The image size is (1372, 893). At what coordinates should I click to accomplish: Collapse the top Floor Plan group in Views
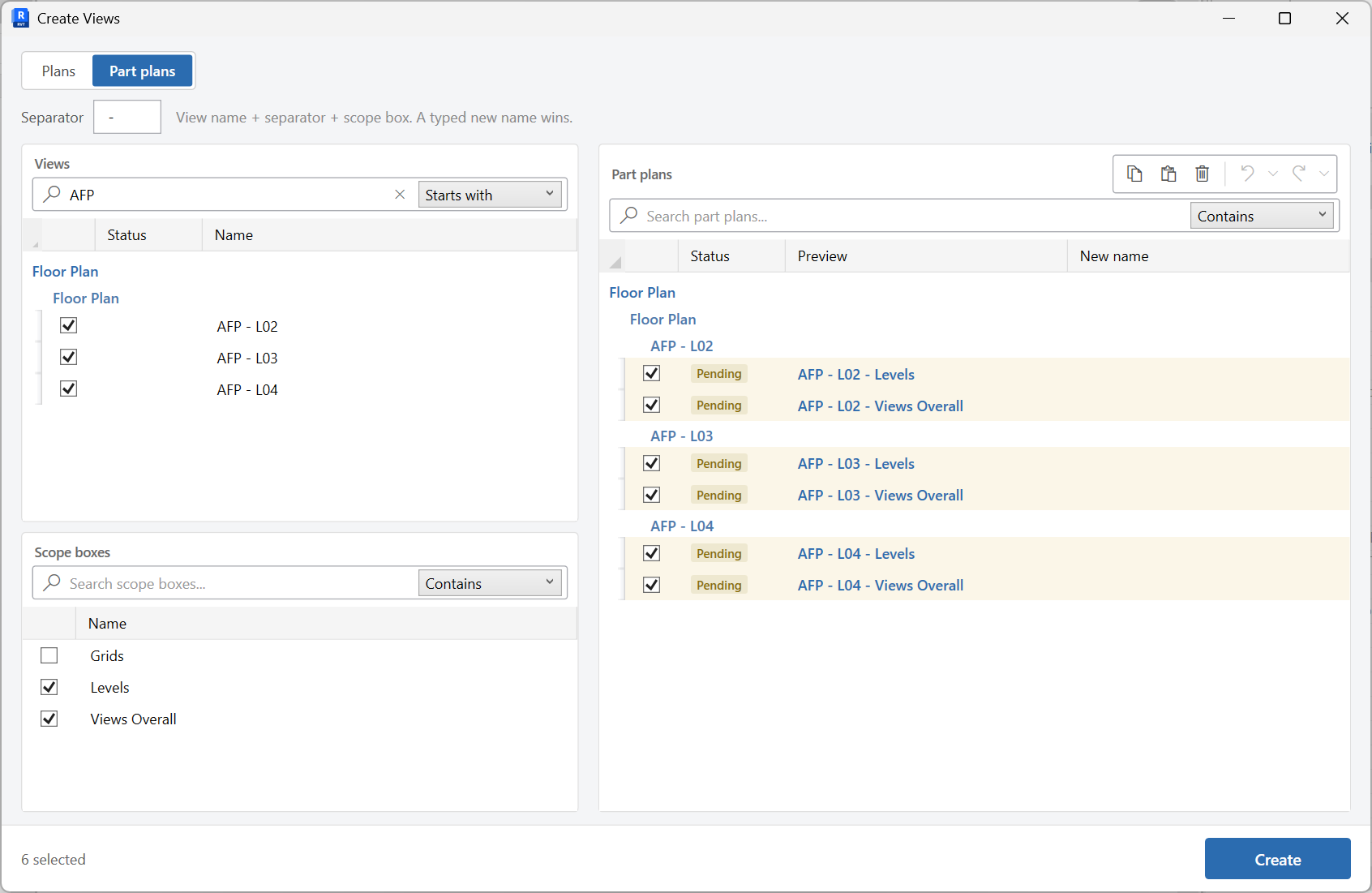(65, 272)
